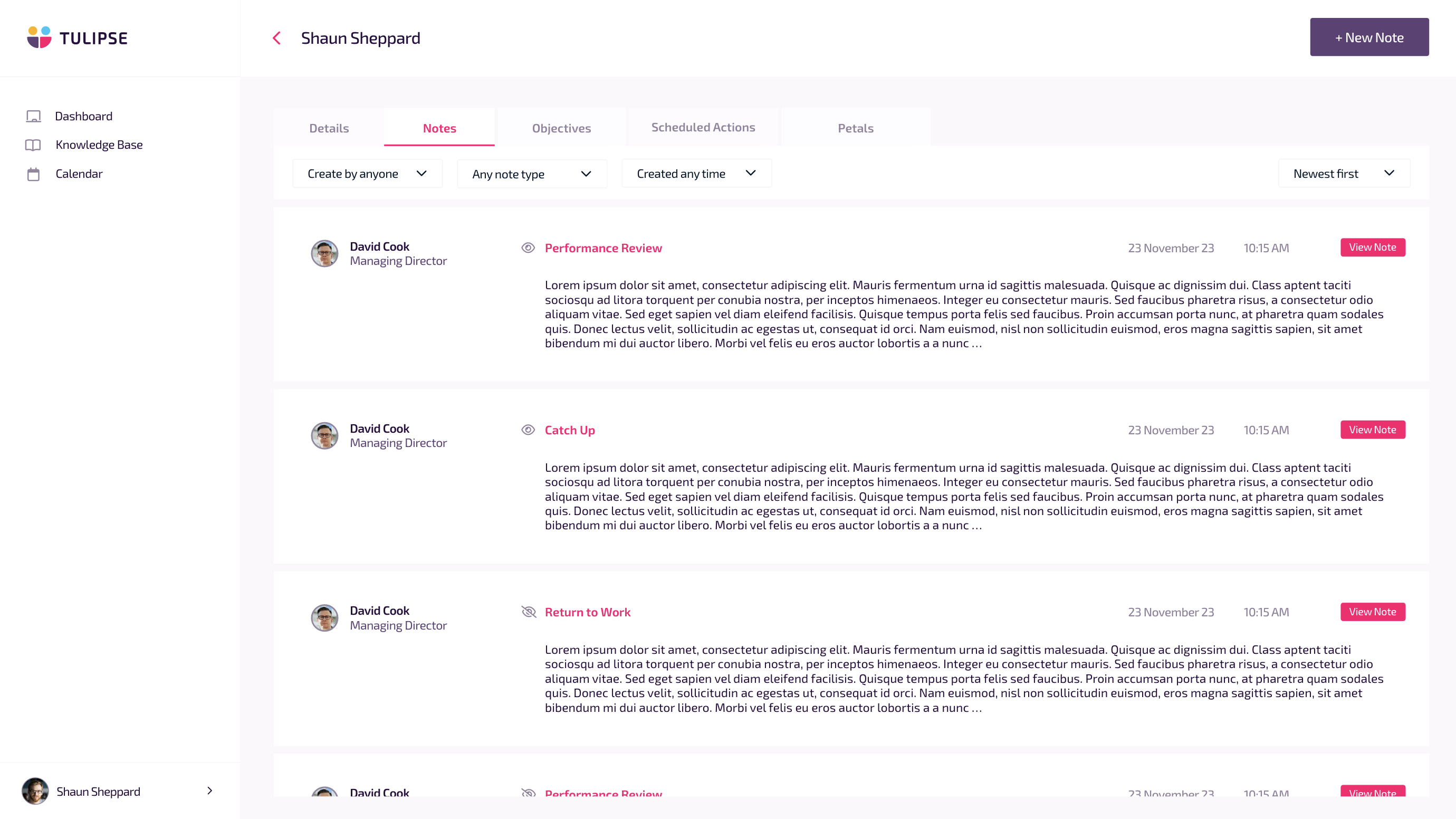This screenshot has height=819, width=1456.
Task: Go back using the pink back arrow
Action: [x=276, y=38]
